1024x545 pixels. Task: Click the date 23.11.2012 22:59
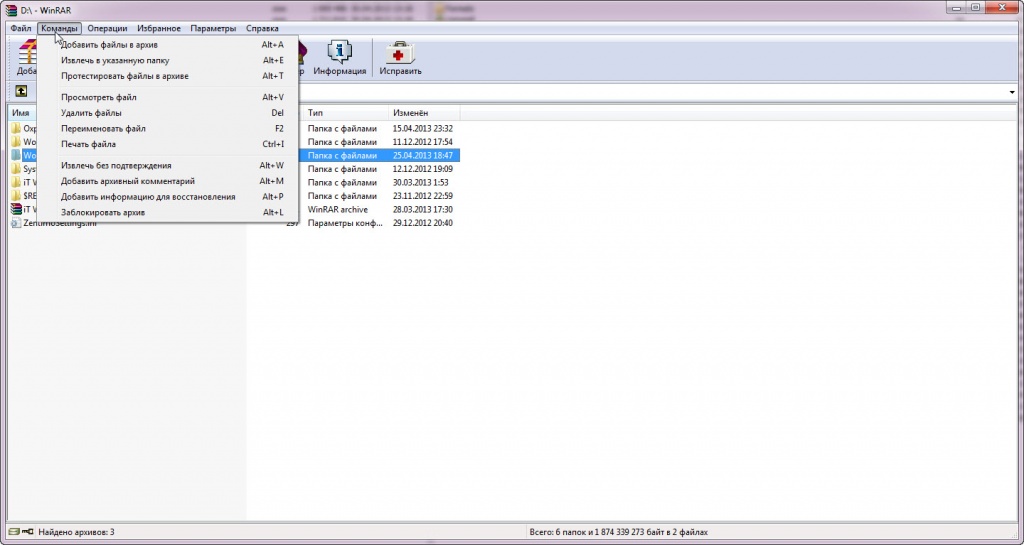(x=423, y=196)
